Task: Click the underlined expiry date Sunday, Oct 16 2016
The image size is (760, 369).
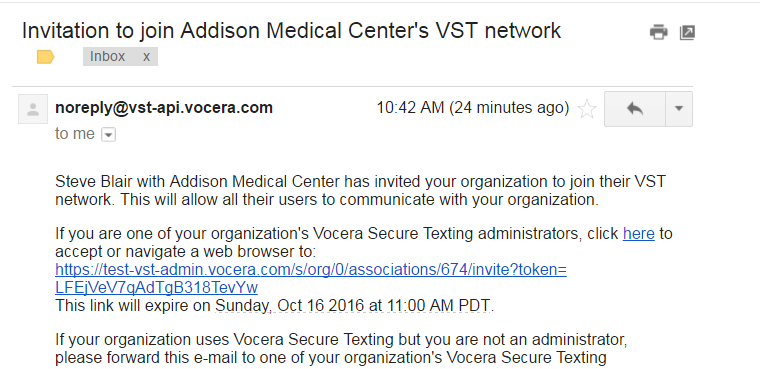Action: (289, 305)
